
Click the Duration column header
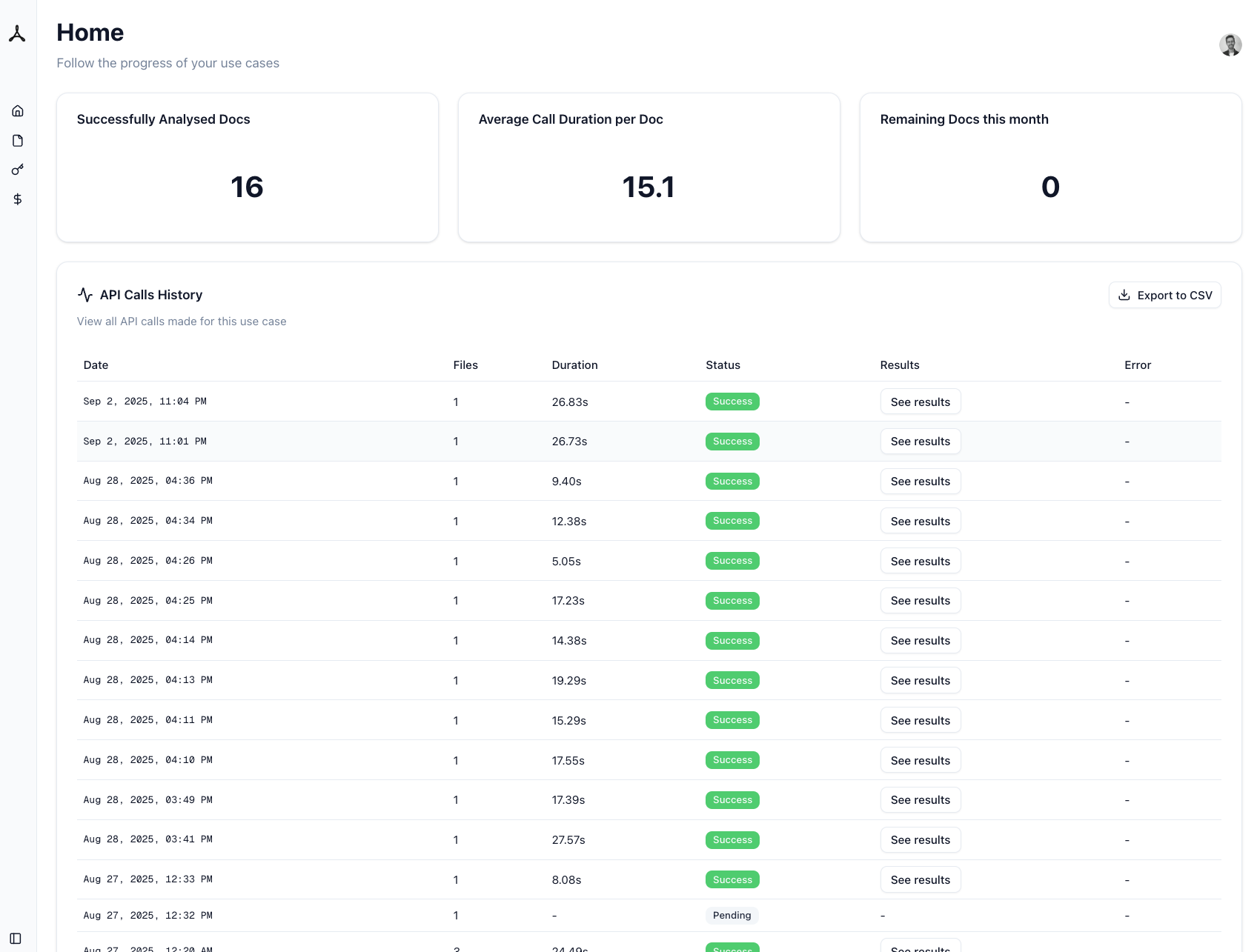[574, 365]
